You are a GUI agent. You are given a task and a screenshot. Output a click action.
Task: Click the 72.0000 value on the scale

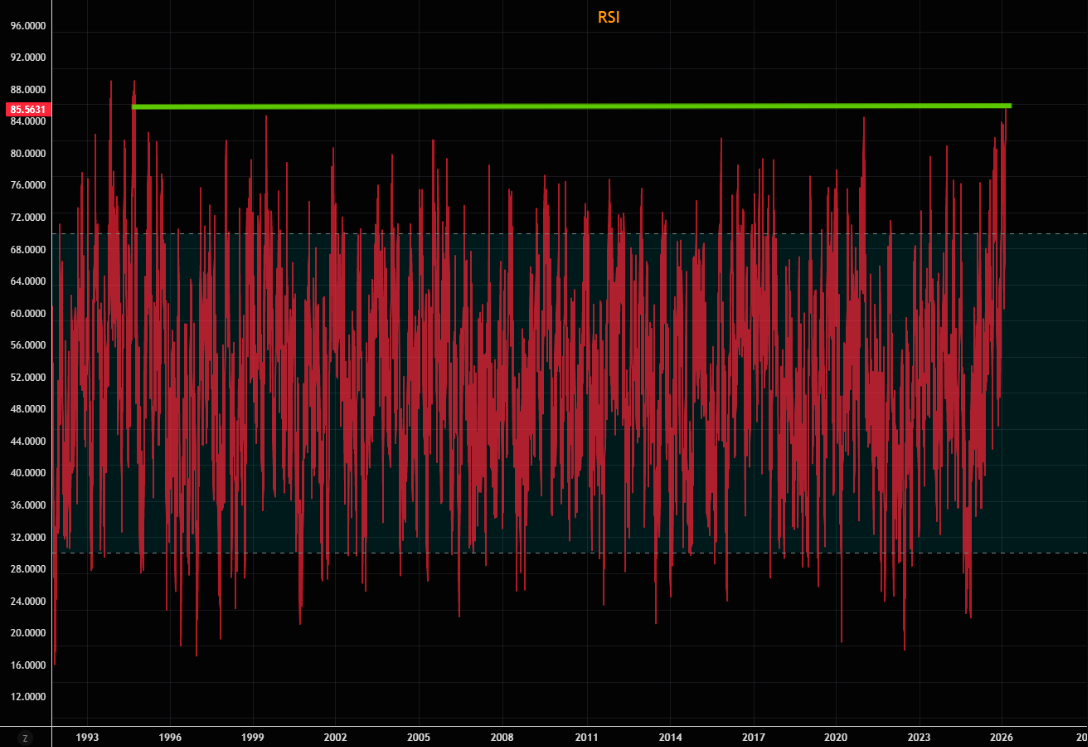(x=27, y=217)
